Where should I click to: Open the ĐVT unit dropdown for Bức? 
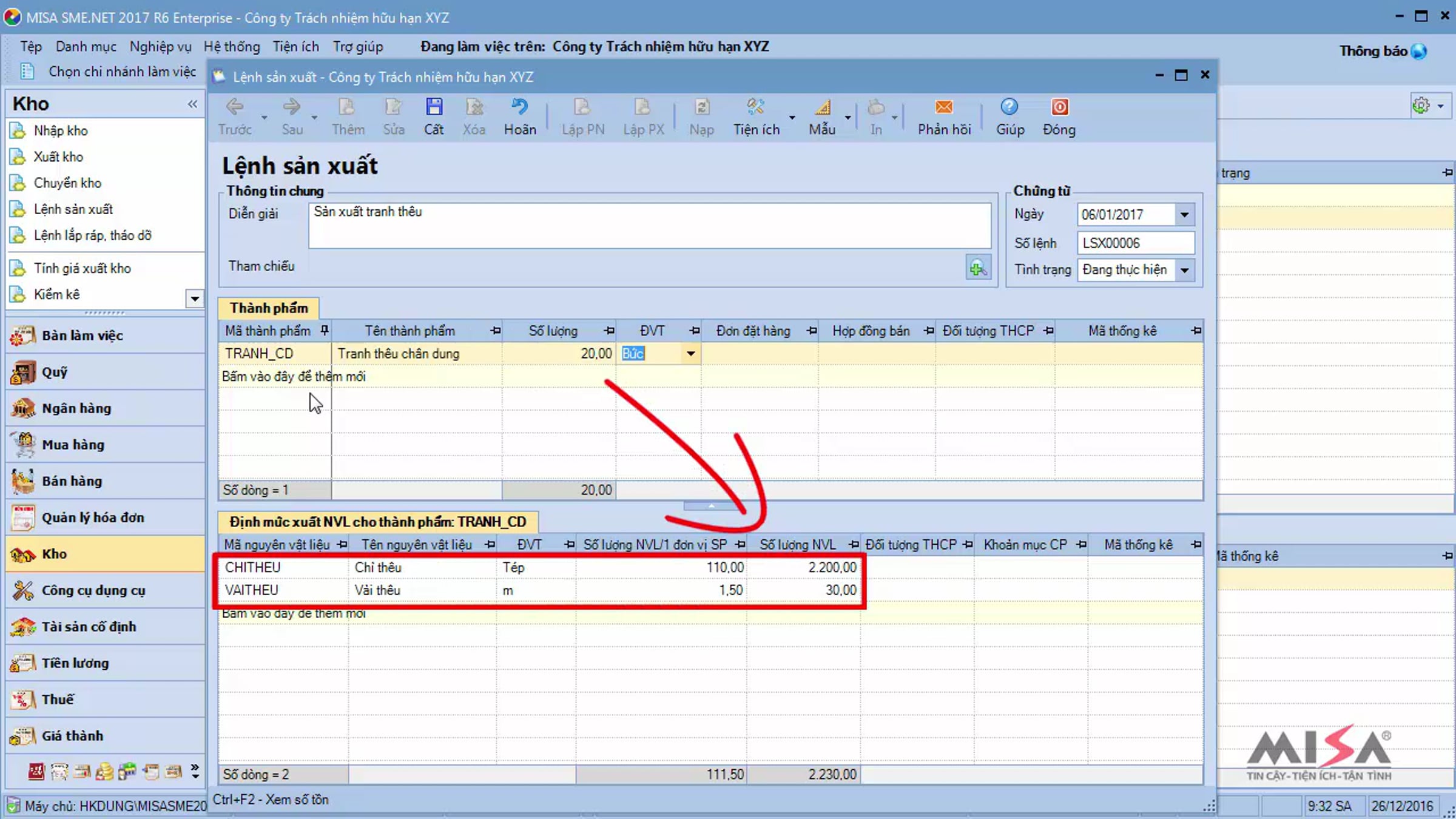click(x=690, y=354)
